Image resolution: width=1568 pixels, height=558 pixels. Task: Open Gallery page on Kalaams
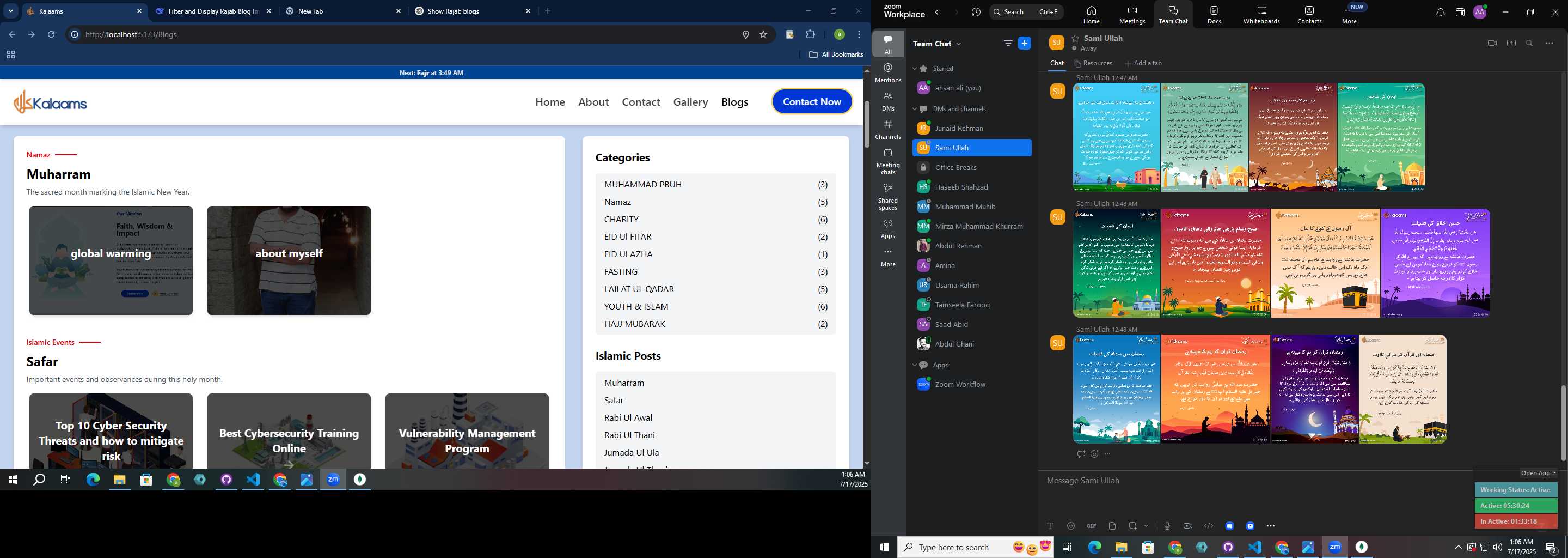(x=690, y=102)
